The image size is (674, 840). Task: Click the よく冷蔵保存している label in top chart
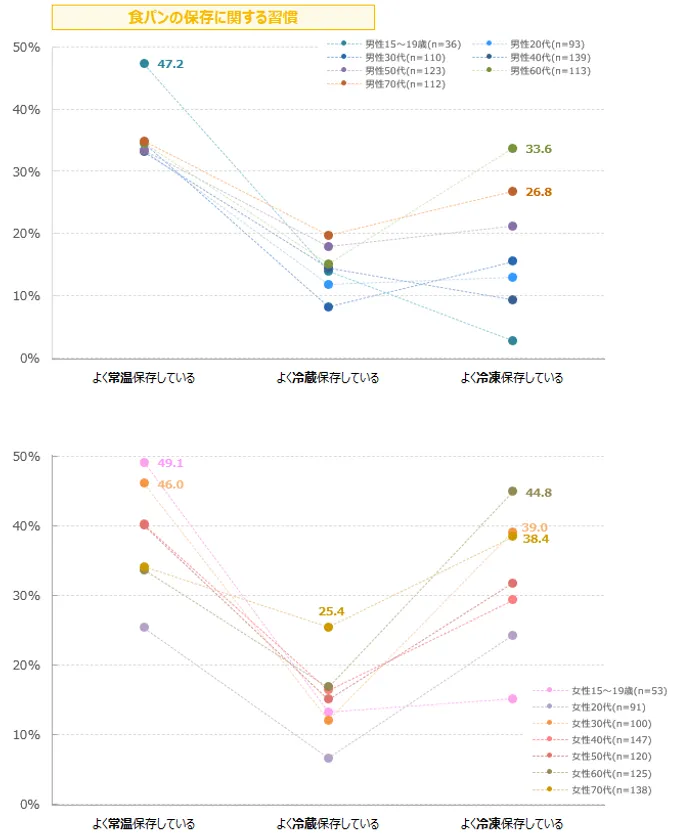click(328, 378)
